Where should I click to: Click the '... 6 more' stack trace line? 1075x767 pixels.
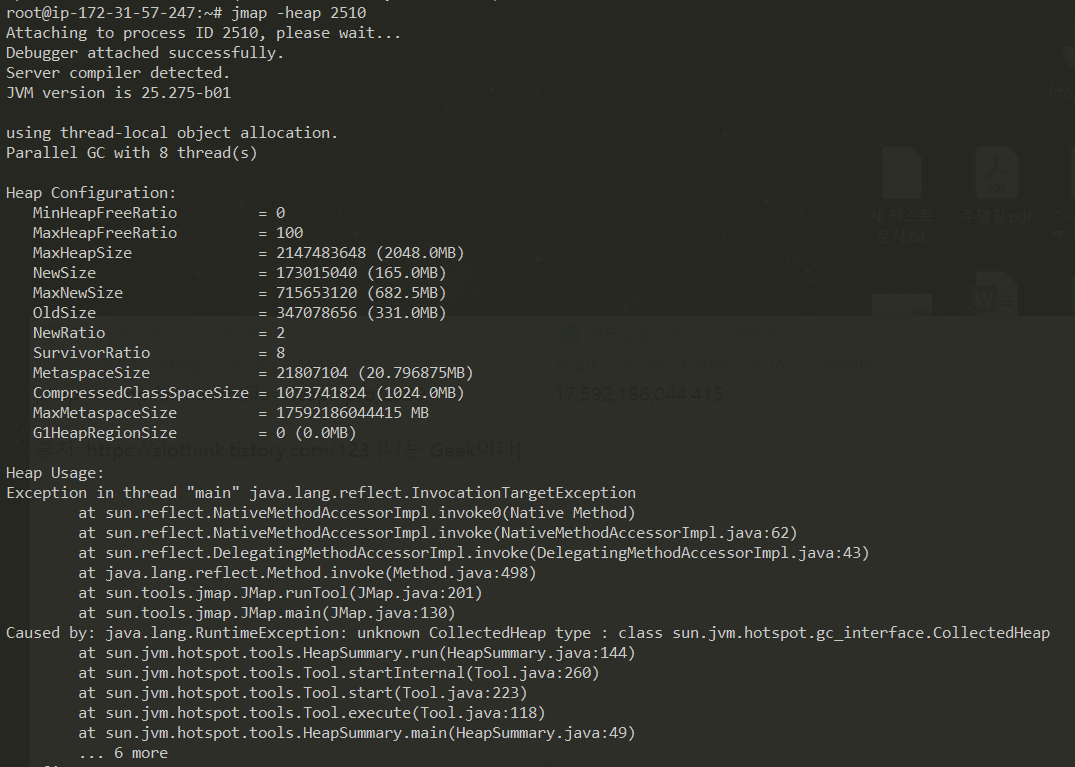click(123, 753)
